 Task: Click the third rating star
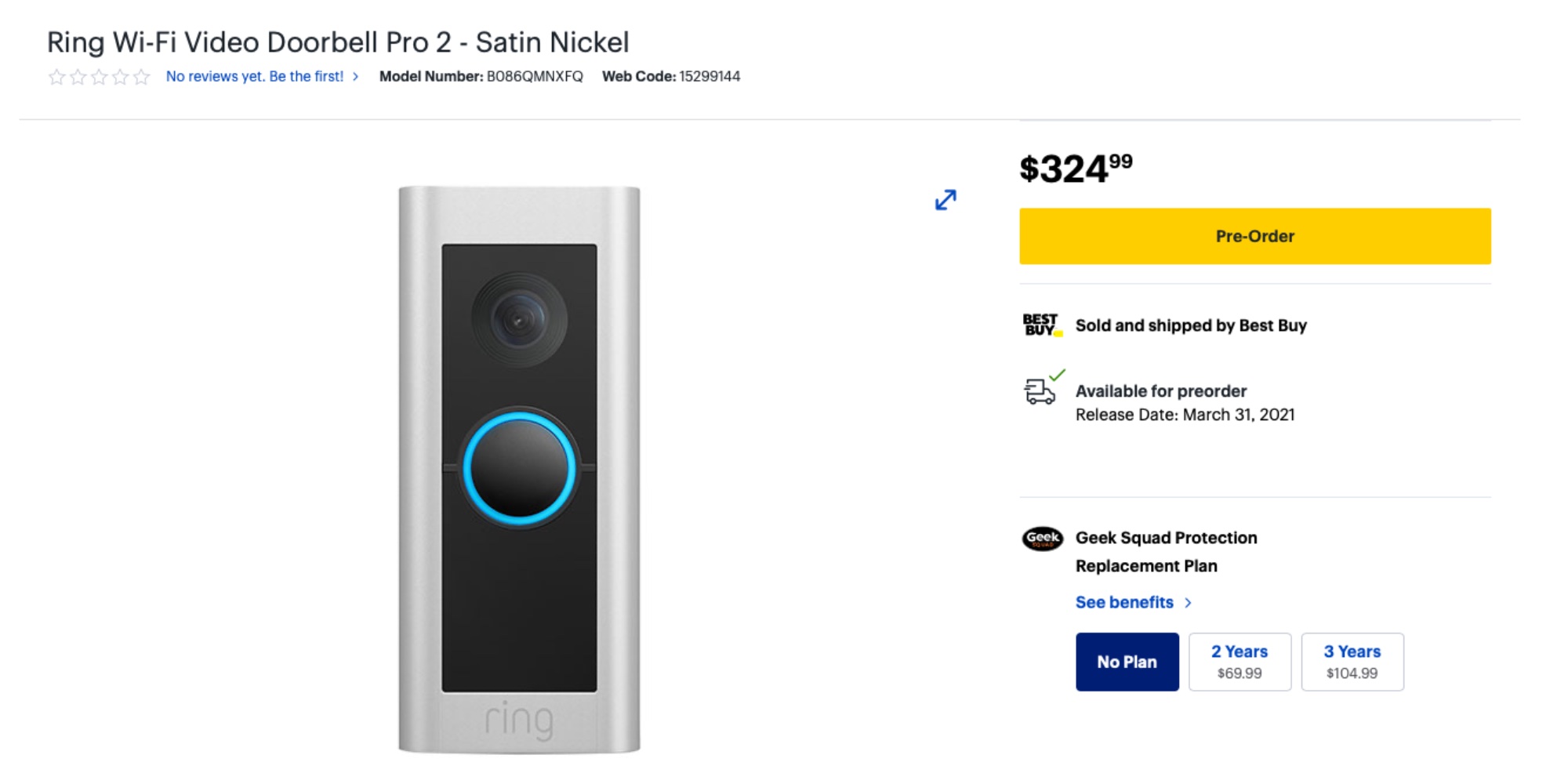(98, 76)
